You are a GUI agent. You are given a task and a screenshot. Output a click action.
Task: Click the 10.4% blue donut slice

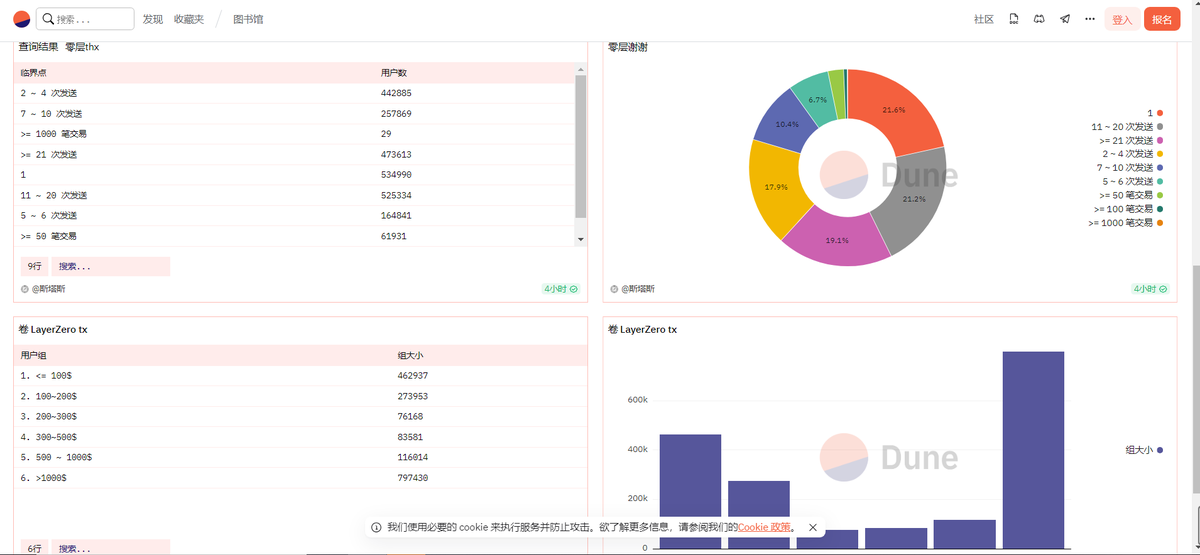[786, 124]
